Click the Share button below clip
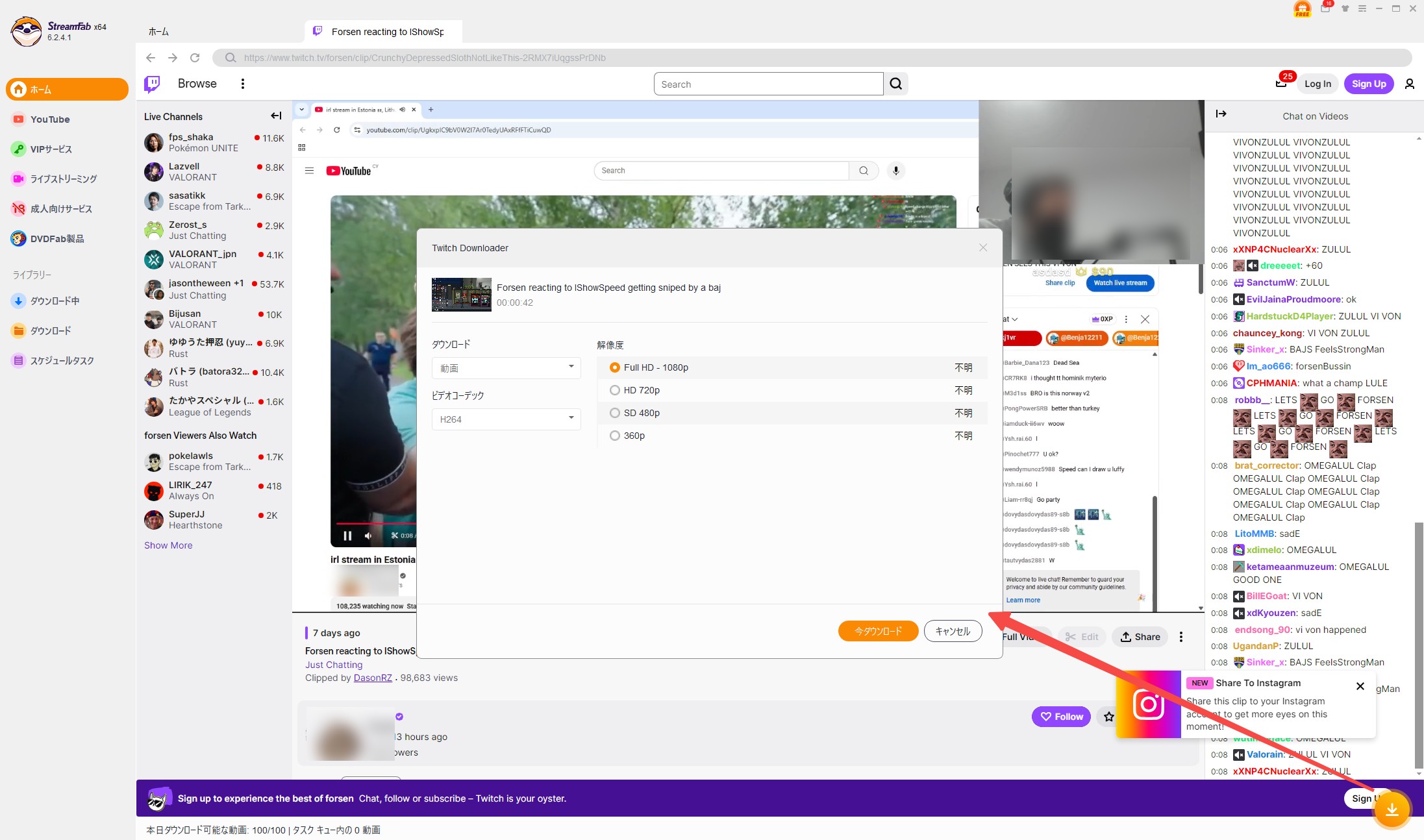Screen dimensions: 1424x840 point(1140,637)
